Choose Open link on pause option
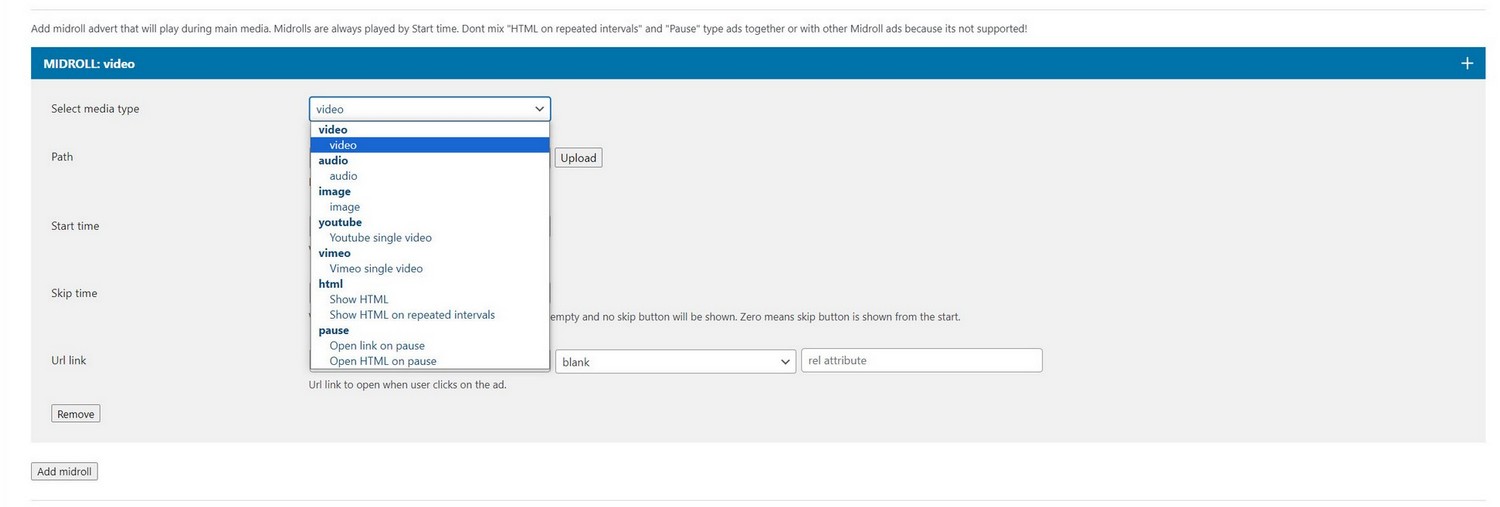 click(377, 346)
